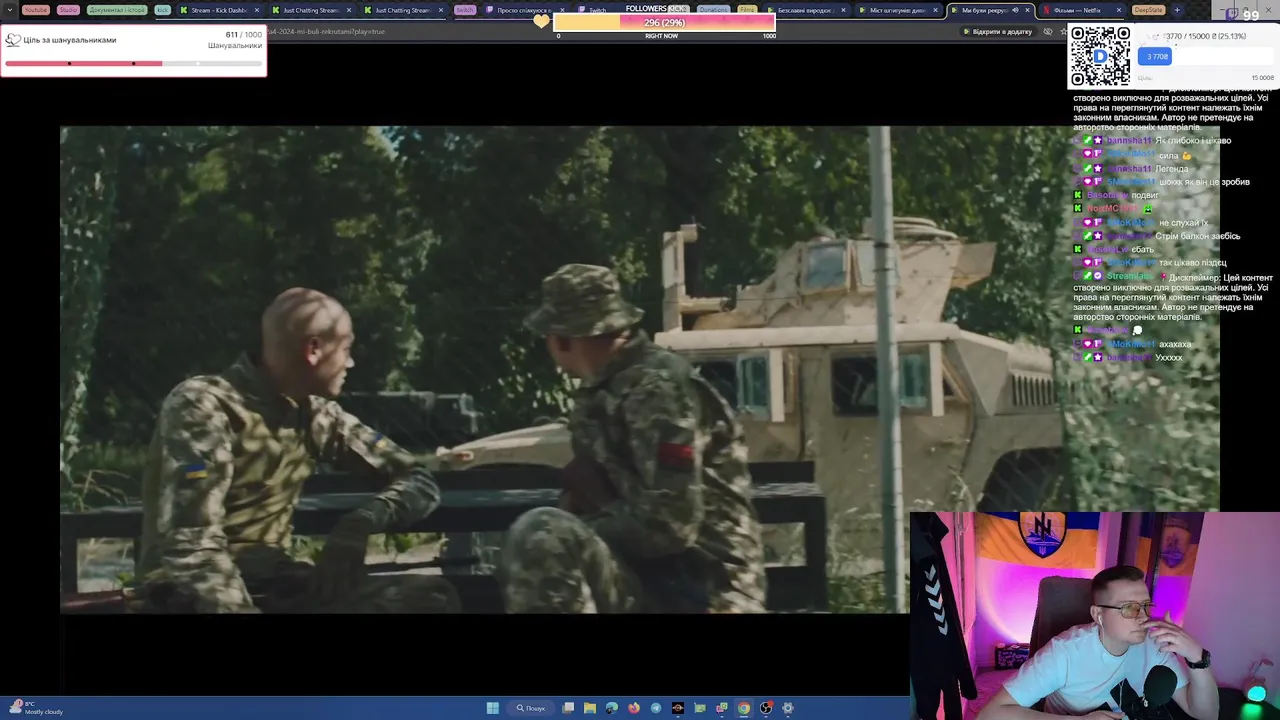Open the Youtube tab group
Viewport: 1280px width, 720px height.
35,10
